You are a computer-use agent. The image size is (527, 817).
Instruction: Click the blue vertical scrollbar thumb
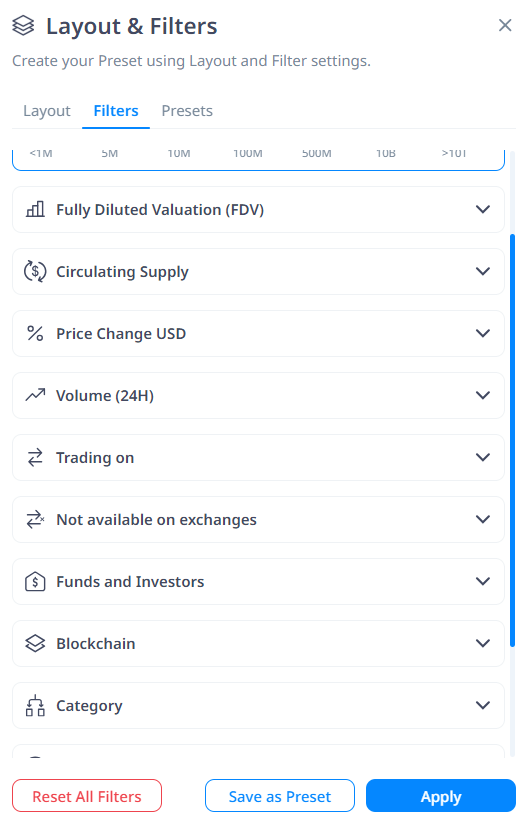pyautogui.click(x=512, y=440)
